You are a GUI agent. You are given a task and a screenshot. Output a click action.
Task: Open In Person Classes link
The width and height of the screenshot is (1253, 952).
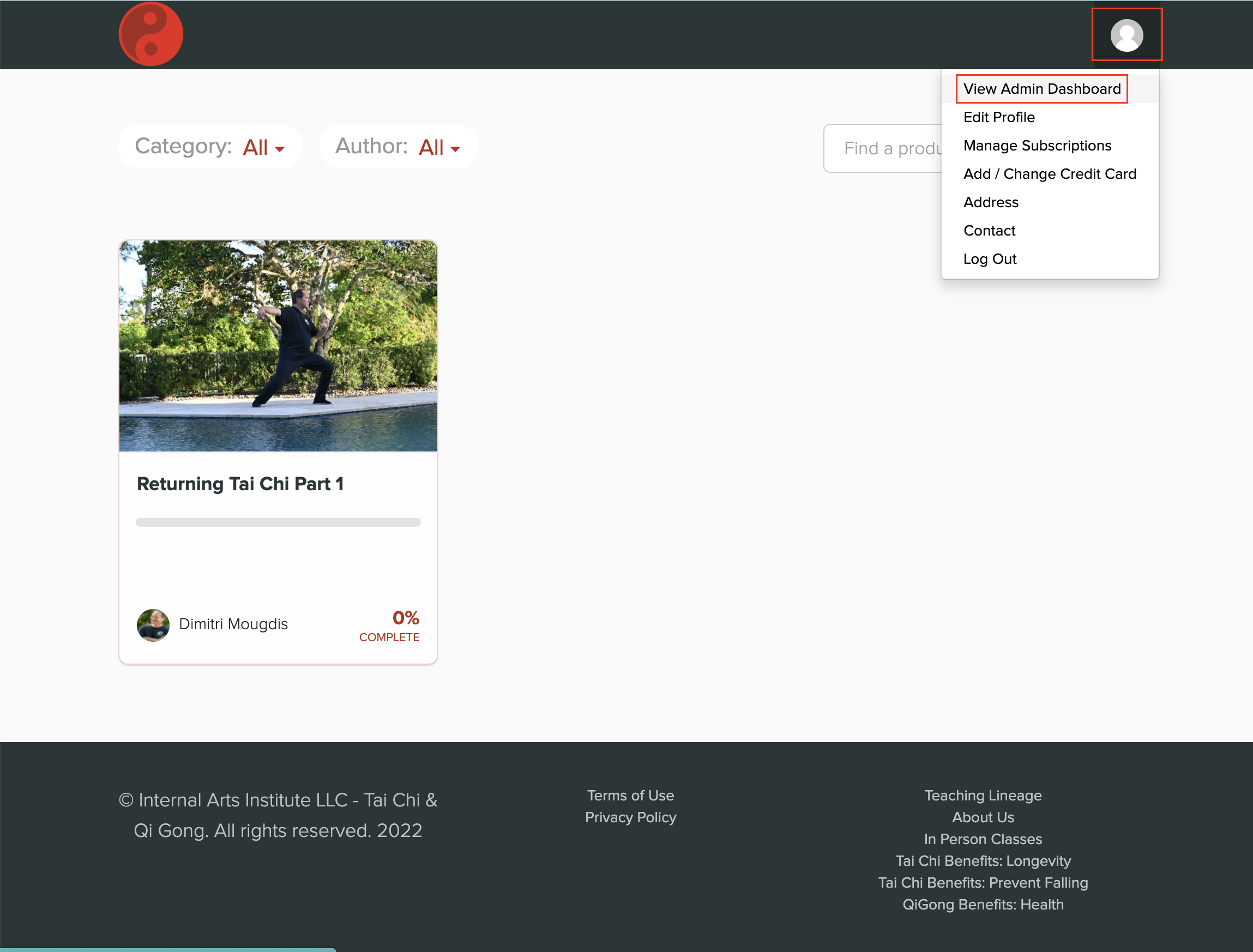click(x=983, y=839)
